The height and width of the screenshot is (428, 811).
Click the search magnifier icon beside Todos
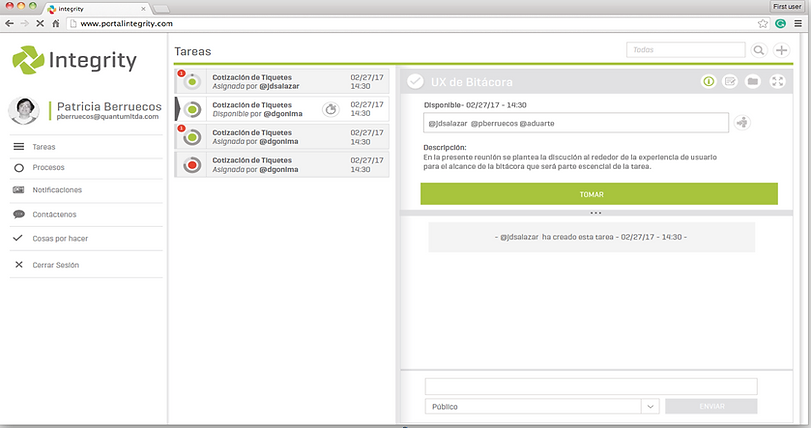tap(758, 50)
